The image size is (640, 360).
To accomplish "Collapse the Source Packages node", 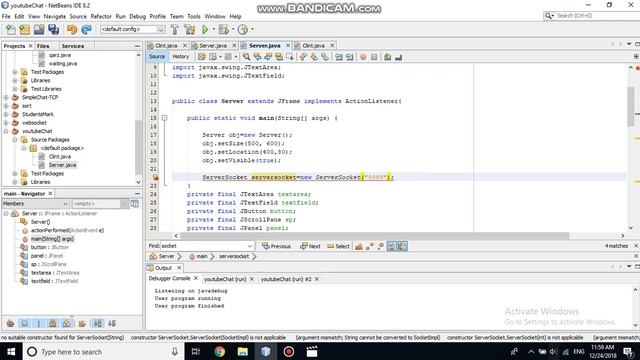I will pyautogui.click(x=15, y=140).
